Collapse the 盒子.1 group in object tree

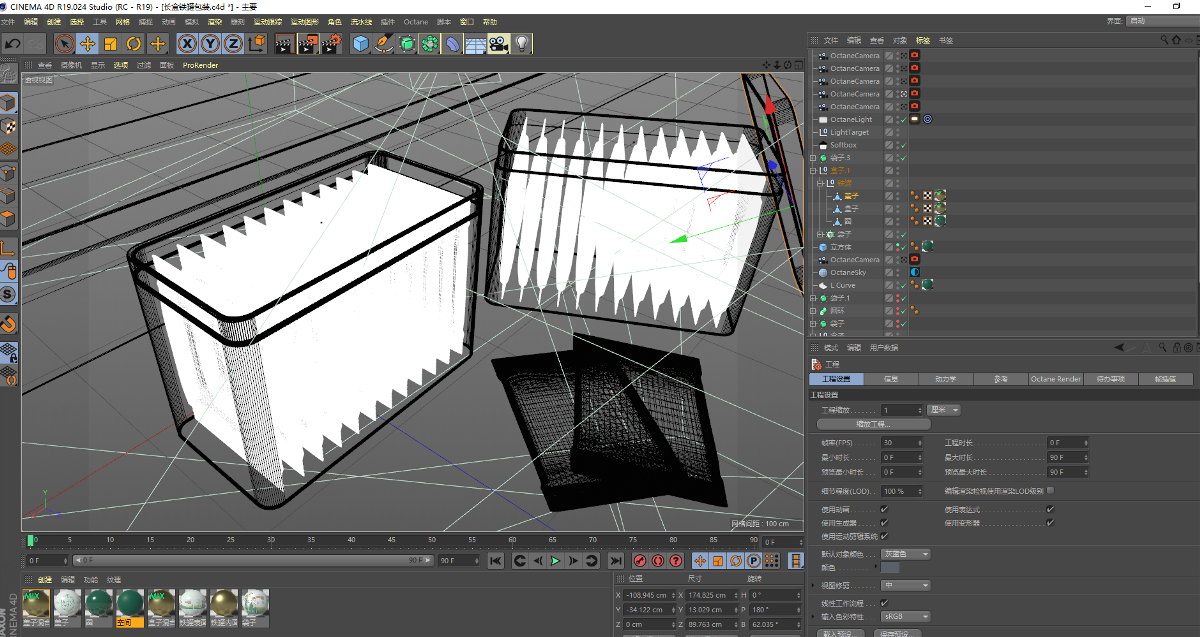coord(813,171)
